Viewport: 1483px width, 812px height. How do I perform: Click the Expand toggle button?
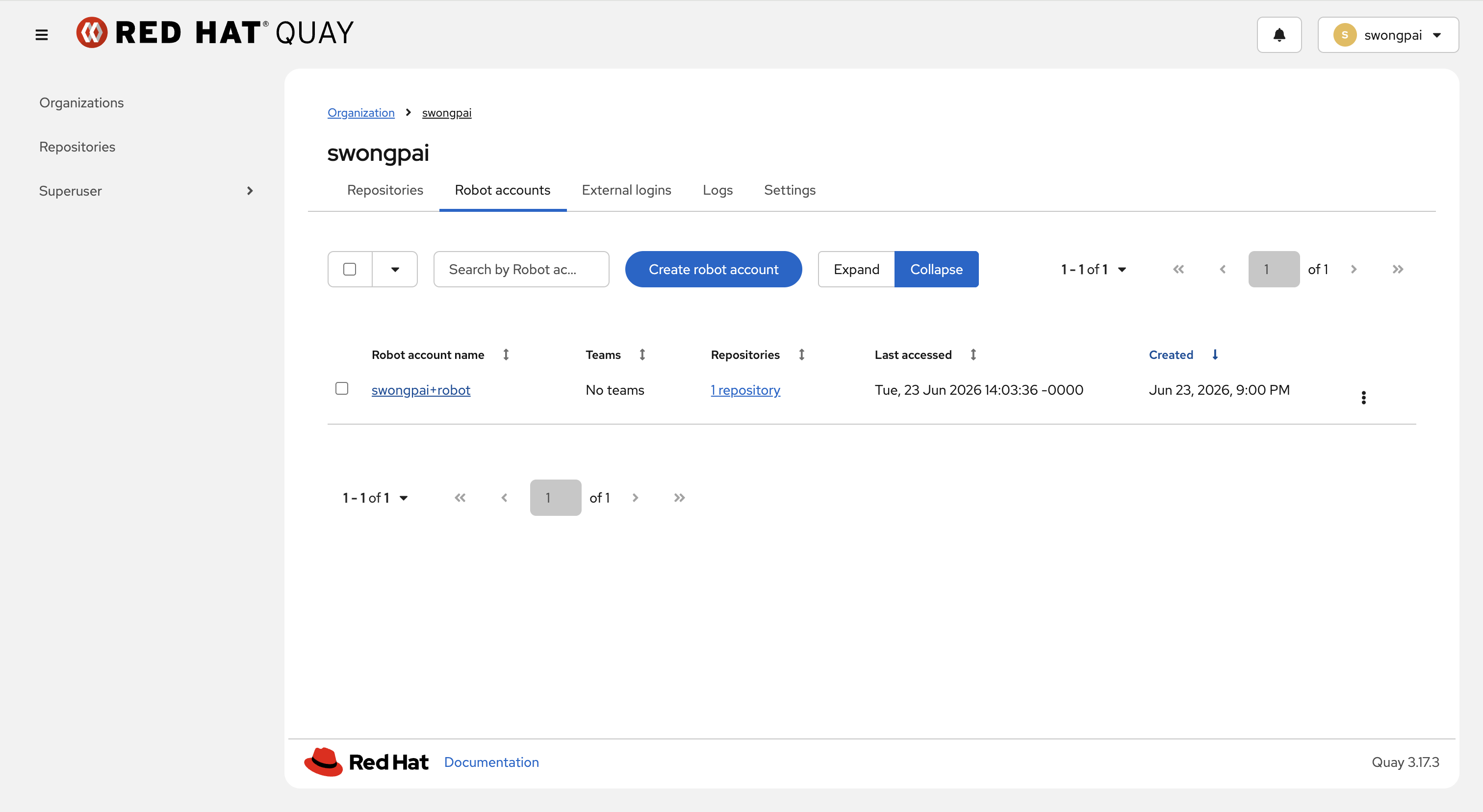(856, 269)
